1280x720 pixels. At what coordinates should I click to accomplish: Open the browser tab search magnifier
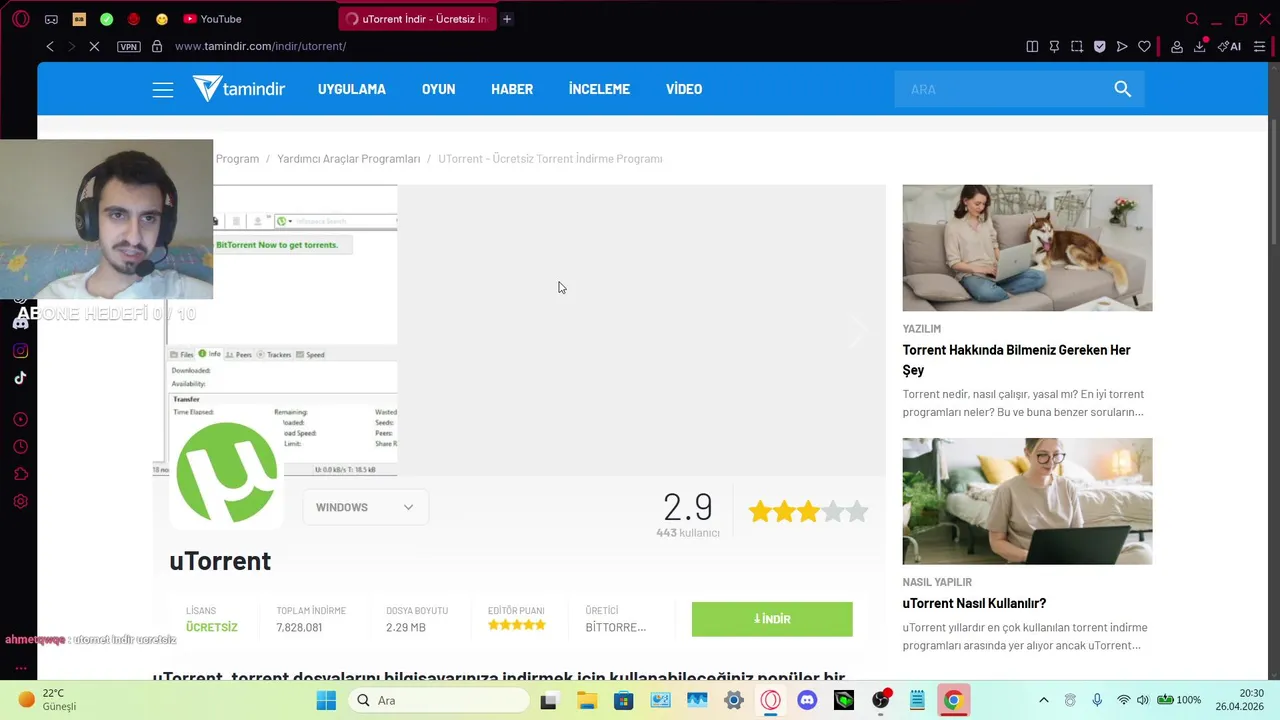point(1192,19)
